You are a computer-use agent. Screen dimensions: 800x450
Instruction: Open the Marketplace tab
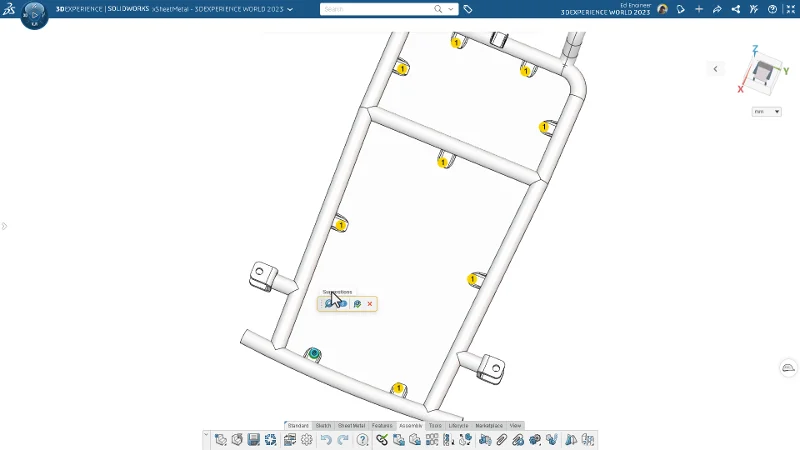pyautogui.click(x=489, y=426)
